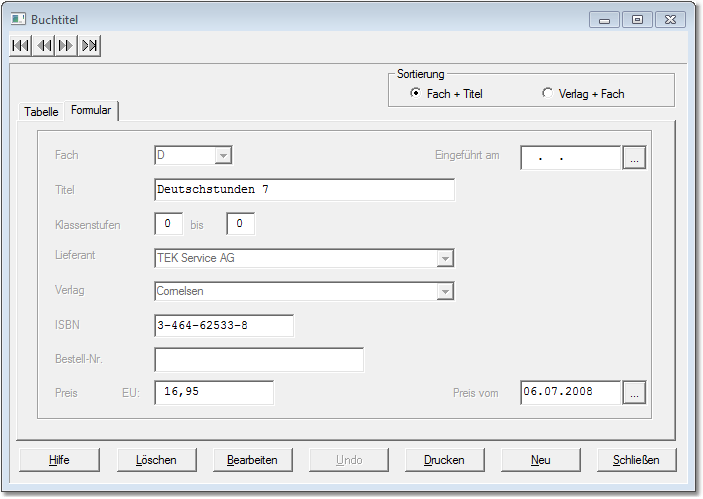Click the Buchtitel window icon
This screenshot has height=499, width=703.
(18, 19)
